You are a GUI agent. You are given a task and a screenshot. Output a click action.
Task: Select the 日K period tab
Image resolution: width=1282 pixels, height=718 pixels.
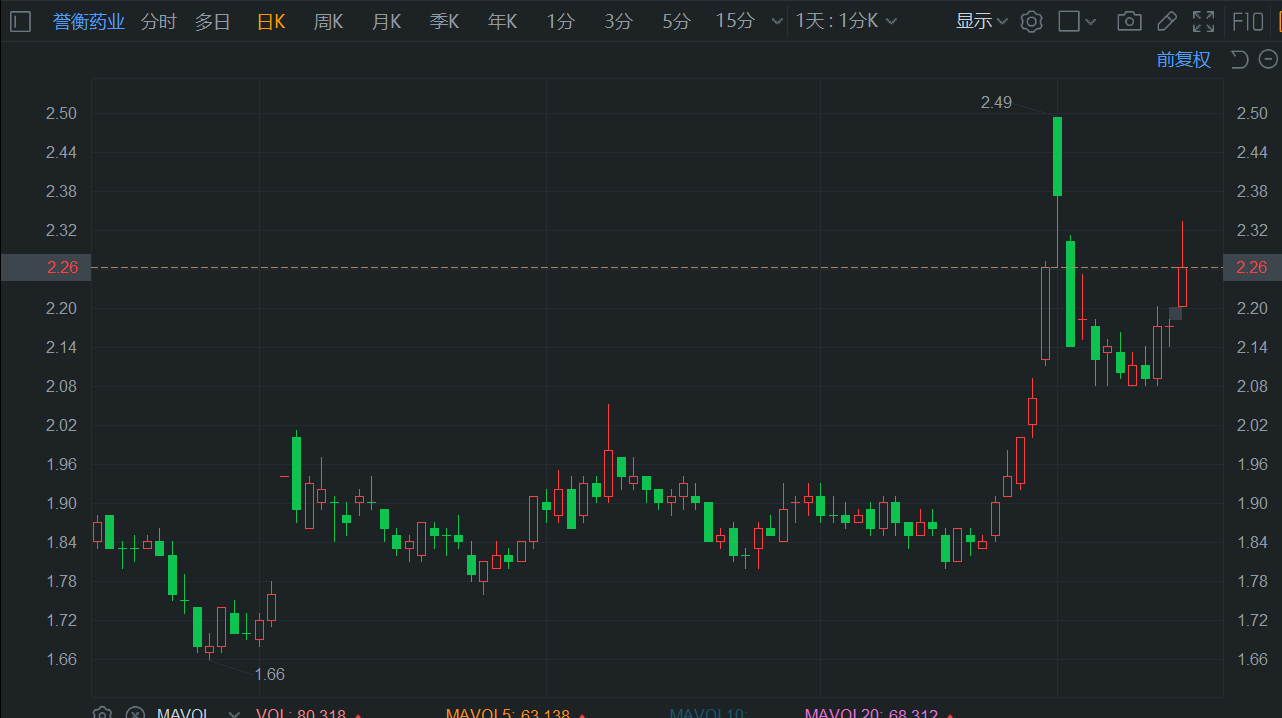point(271,21)
